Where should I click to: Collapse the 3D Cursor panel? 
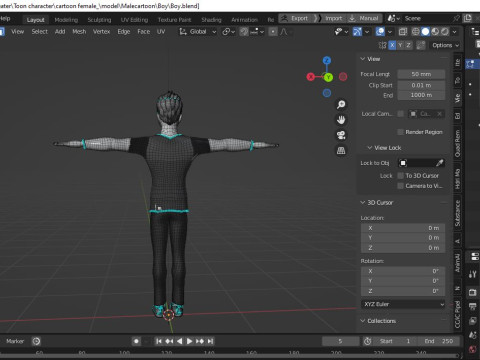[363, 203]
